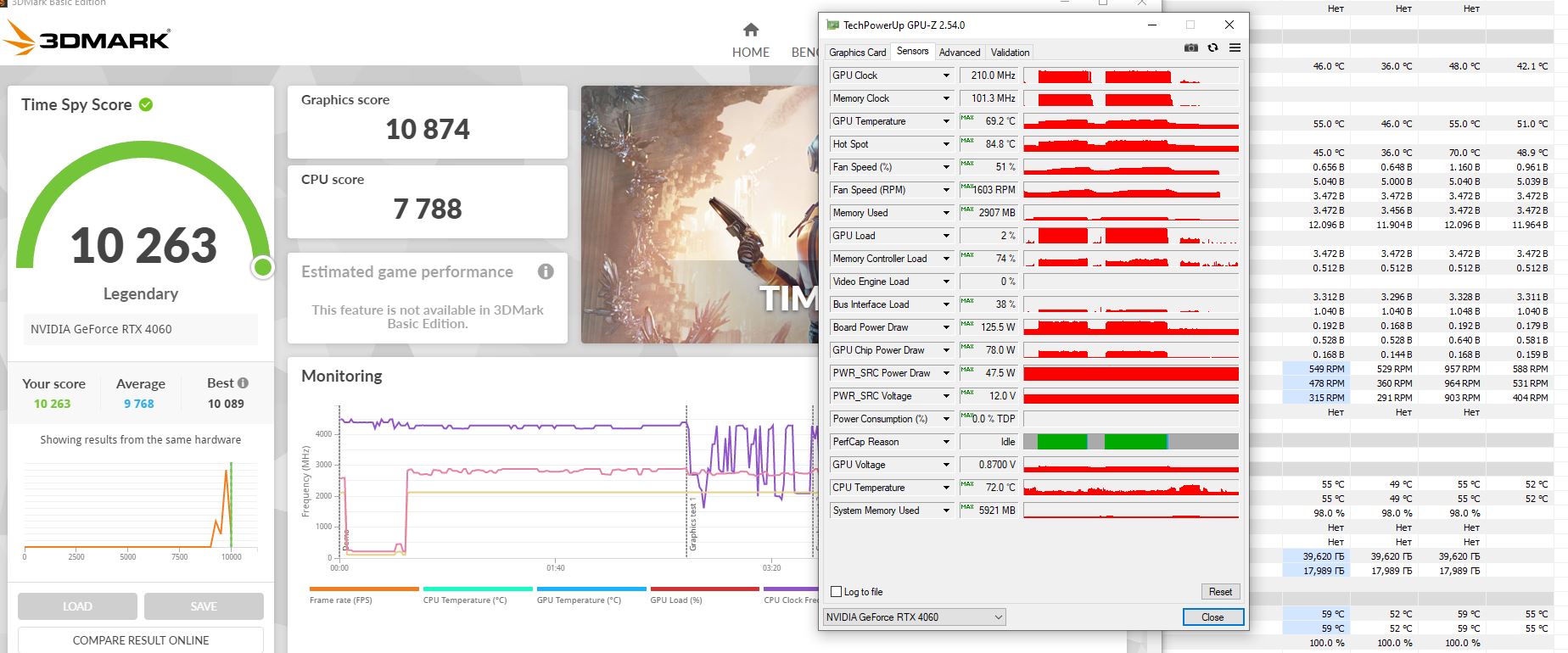Click the Time Spy benchmark thumbnail image
Viewport: 1568px width, 653px height.
698,215
